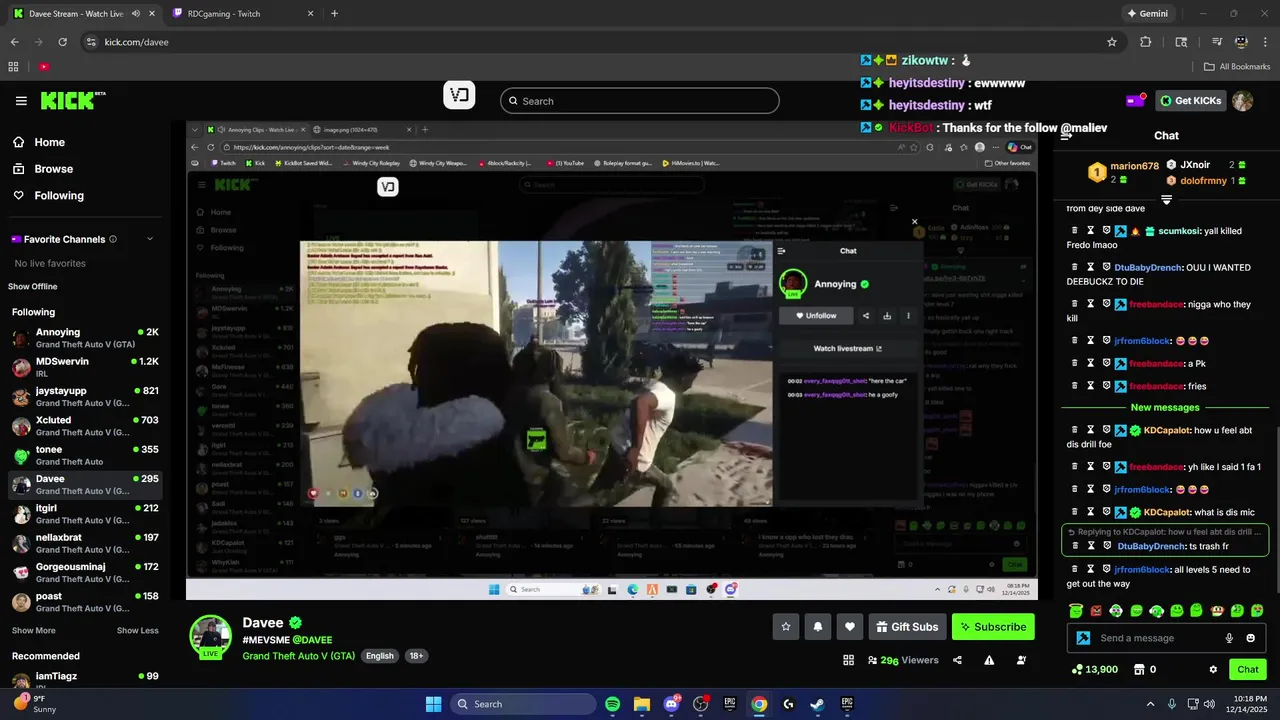Open iamTlagz recommended channel
The width and height of the screenshot is (1280, 720).
pyautogui.click(x=85, y=681)
